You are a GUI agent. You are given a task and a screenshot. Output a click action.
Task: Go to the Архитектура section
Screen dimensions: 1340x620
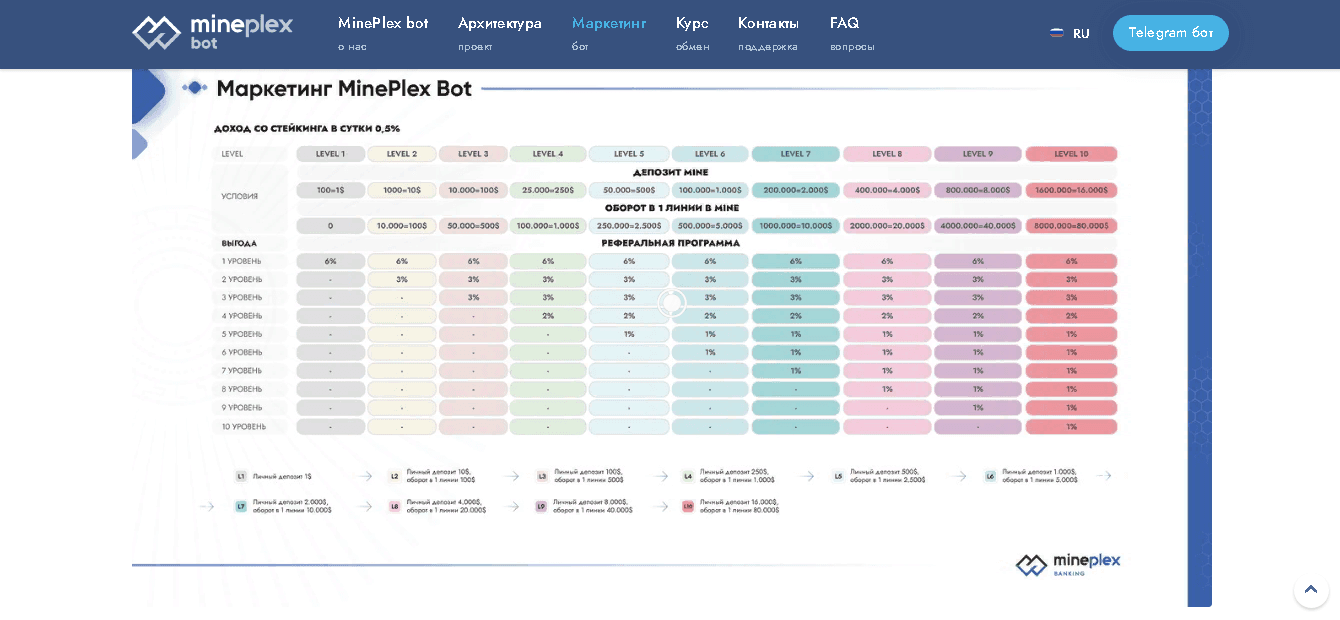(499, 33)
